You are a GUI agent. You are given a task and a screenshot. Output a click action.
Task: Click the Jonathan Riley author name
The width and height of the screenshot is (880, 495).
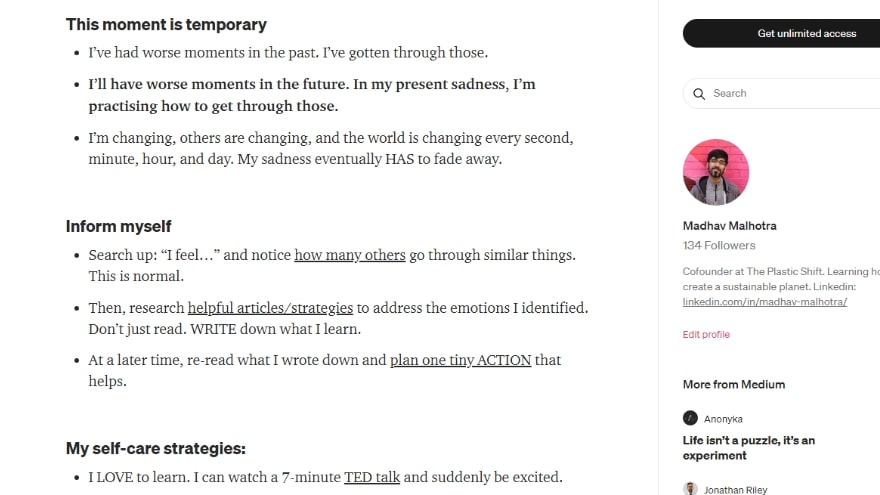pyautogui.click(x=735, y=490)
